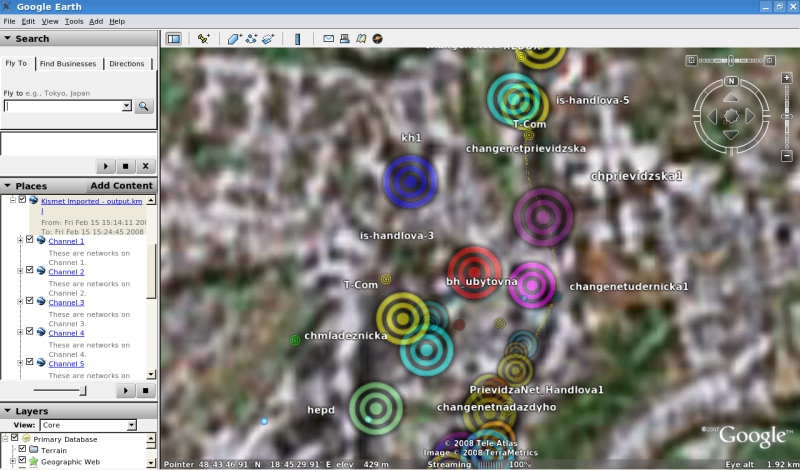Disable the Channel 5 checkbox
This screenshot has height=470, width=800.
(x=30, y=362)
